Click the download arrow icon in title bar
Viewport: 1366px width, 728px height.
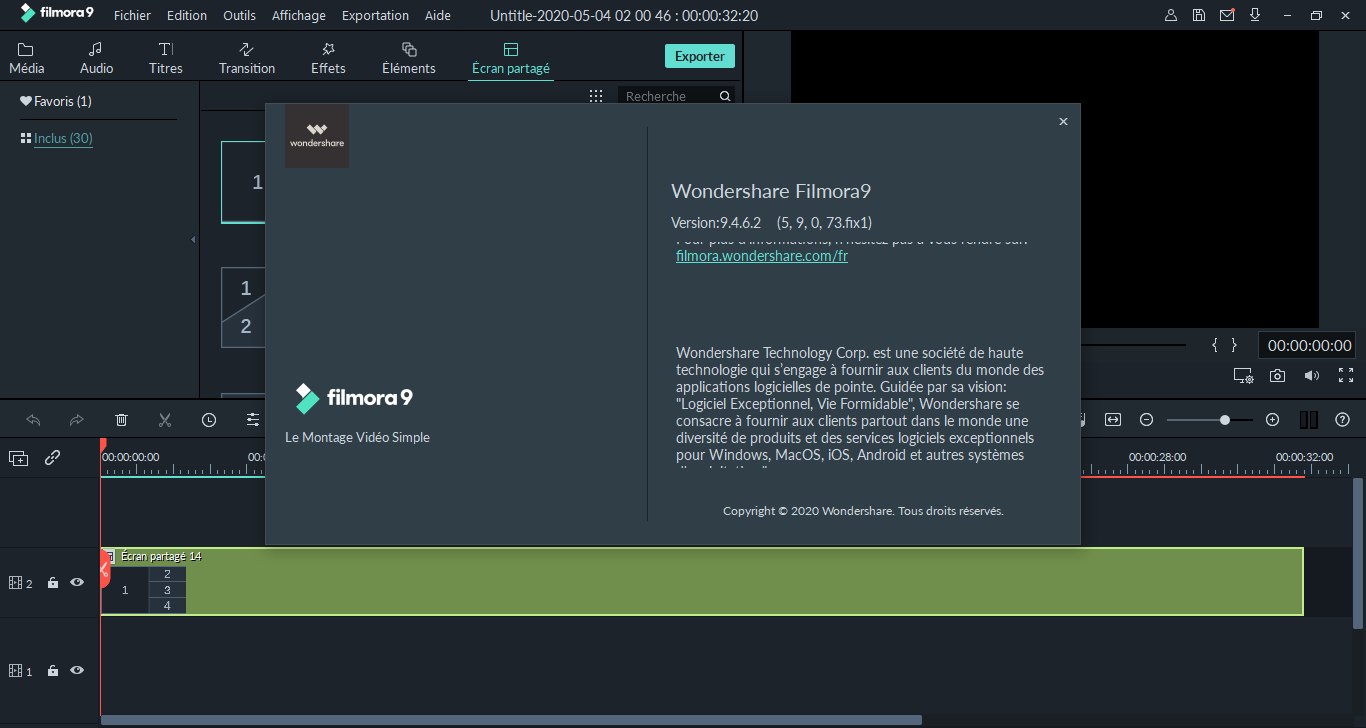(1254, 15)
